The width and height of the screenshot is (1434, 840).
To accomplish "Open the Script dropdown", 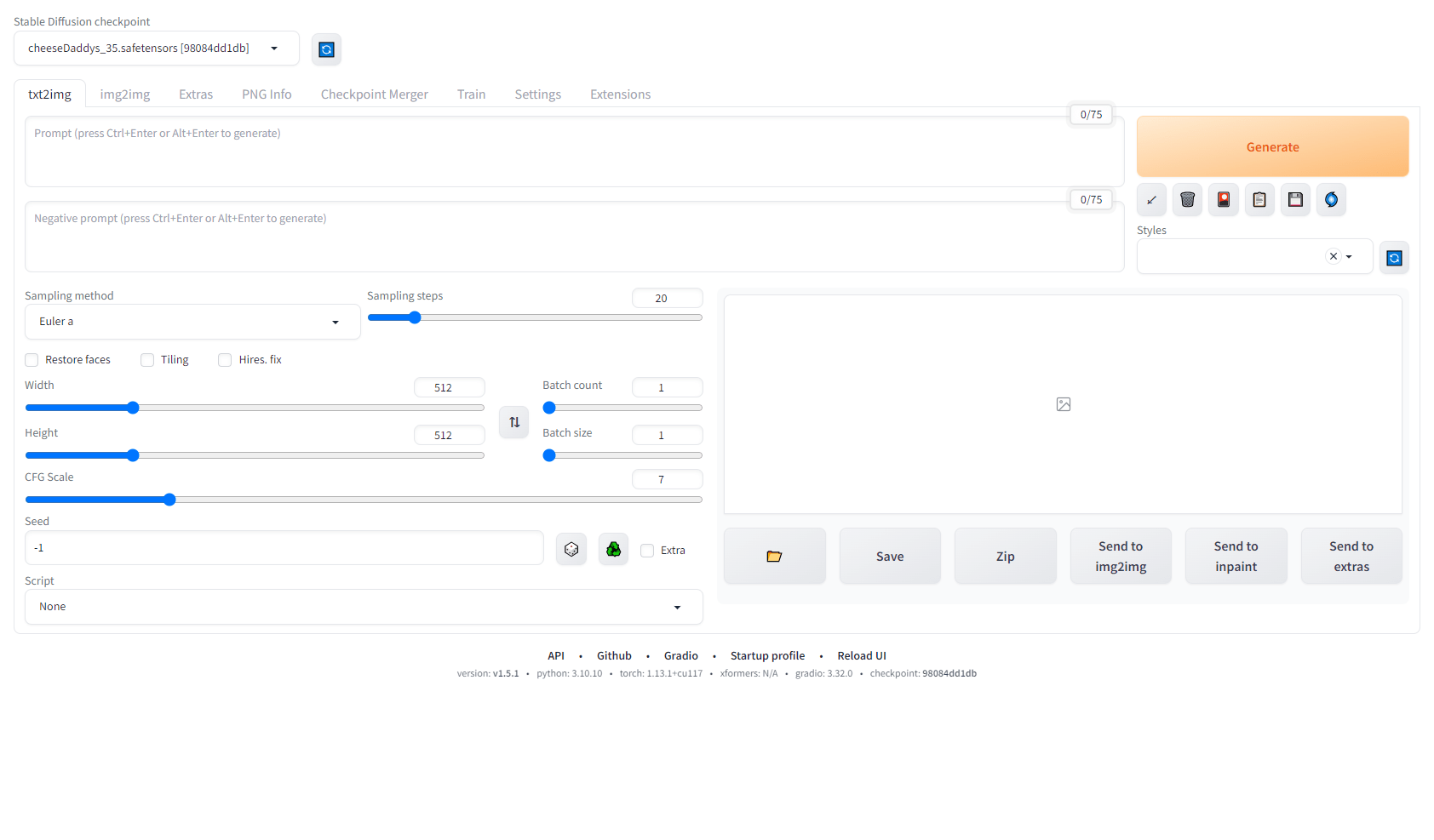I will pyautogui.click(x=364, y=607).
